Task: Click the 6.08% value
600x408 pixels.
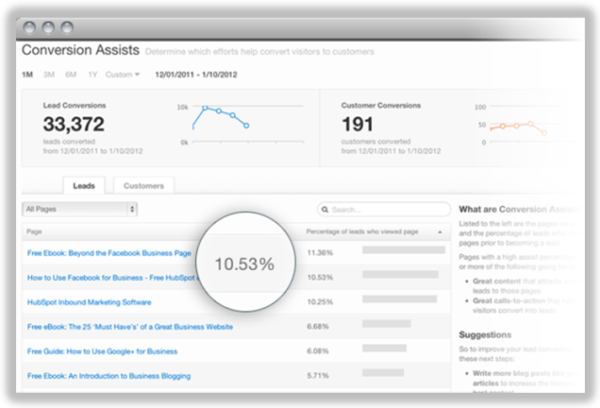Action: tap(318, 351)
